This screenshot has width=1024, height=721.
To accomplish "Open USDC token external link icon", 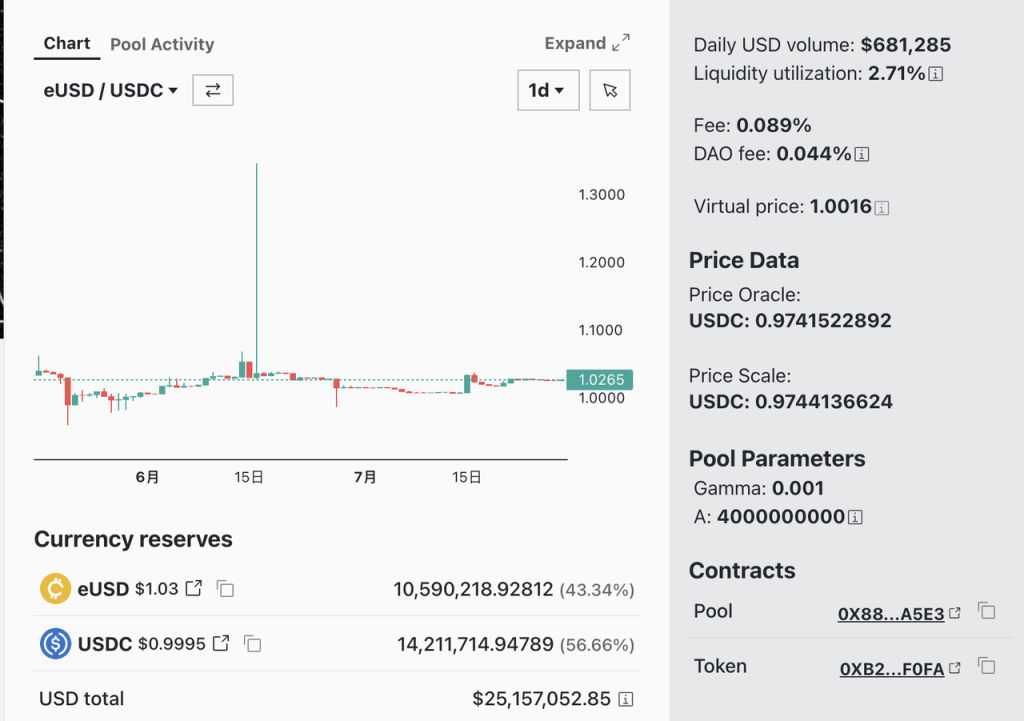I will [x=221, y=643].
